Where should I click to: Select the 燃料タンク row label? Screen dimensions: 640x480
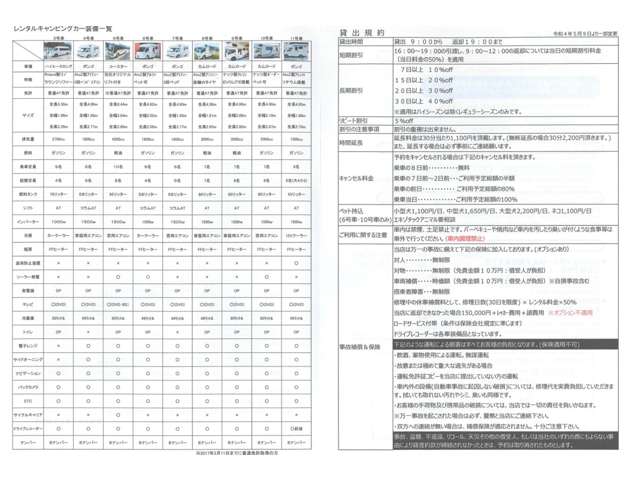click(28, 194)
